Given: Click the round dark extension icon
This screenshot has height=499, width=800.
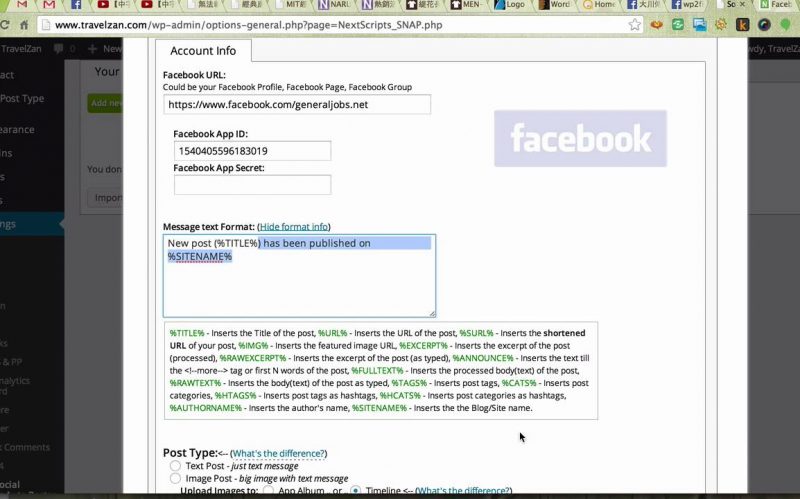Looking at the screenshot, I should click(x=763, y=24).
